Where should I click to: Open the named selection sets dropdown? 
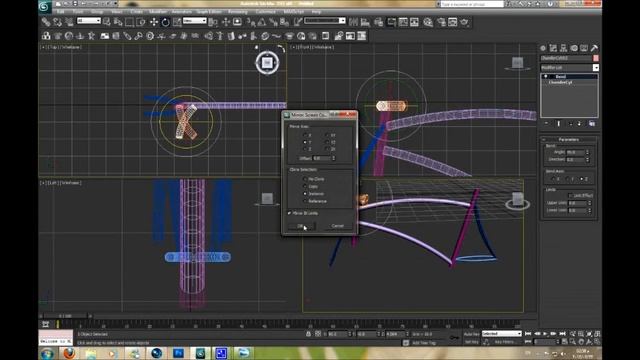point(325,20)
